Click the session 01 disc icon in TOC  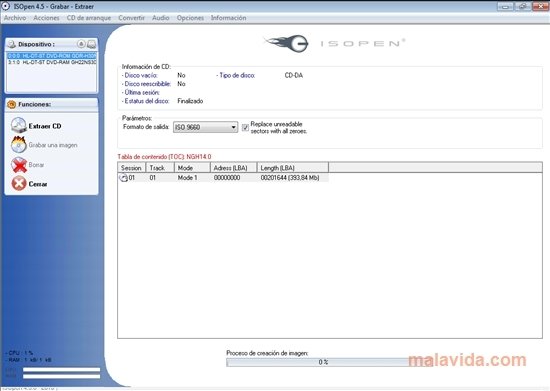pyautogui.click(x=123, y=178)
